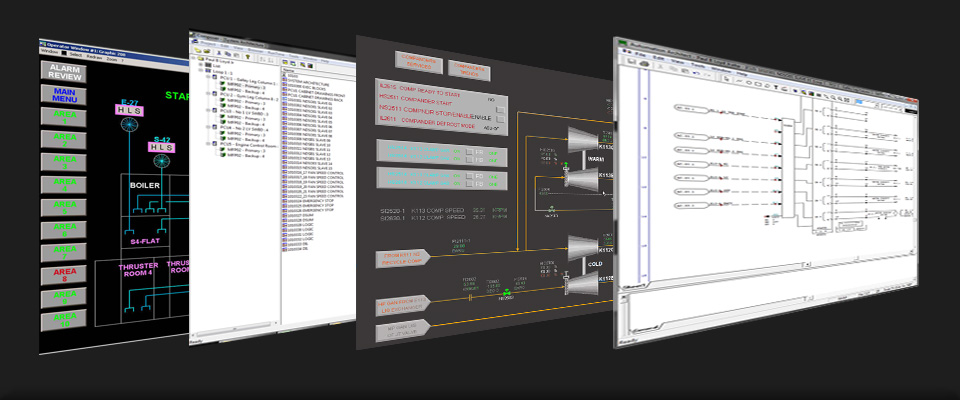Click the red AREA 8 button
The image size is (960, 400).
pos(64,273)
